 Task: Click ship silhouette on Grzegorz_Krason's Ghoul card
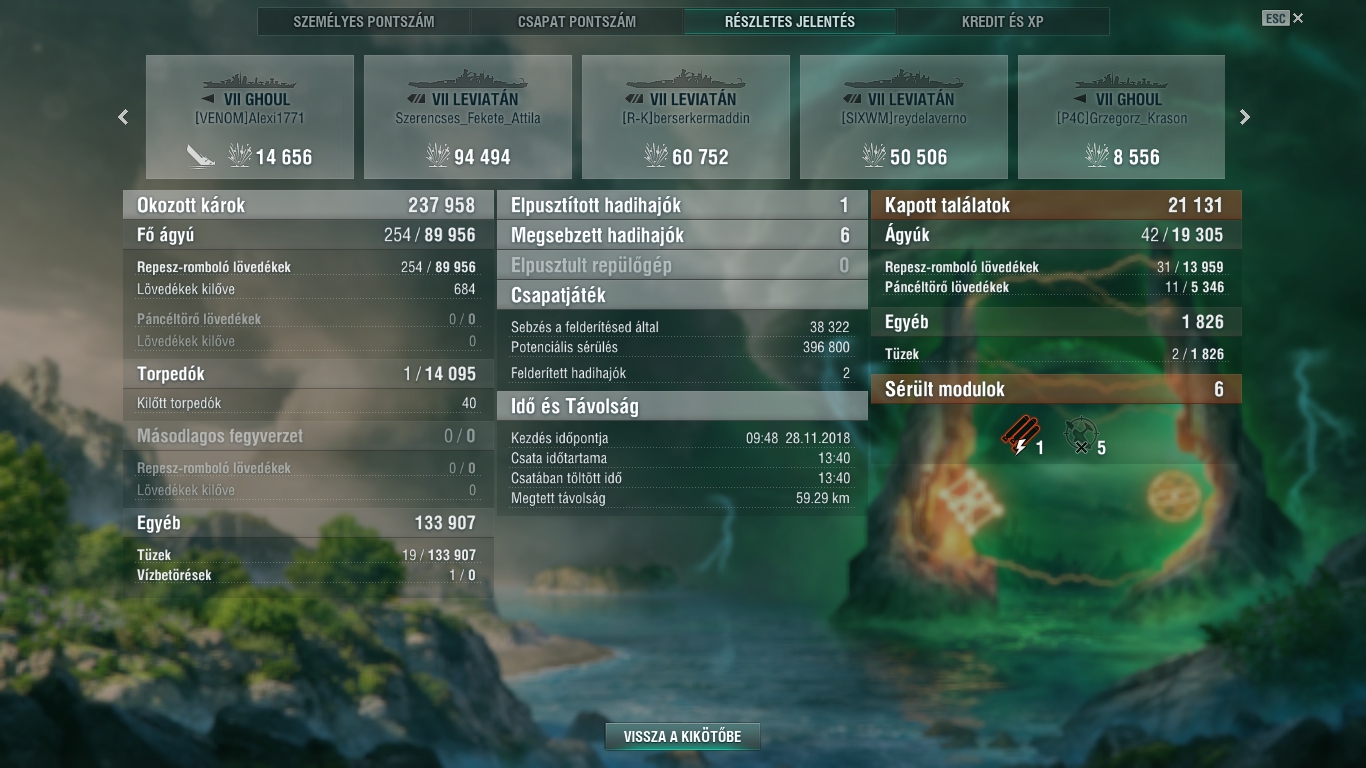pos(1122,79)
